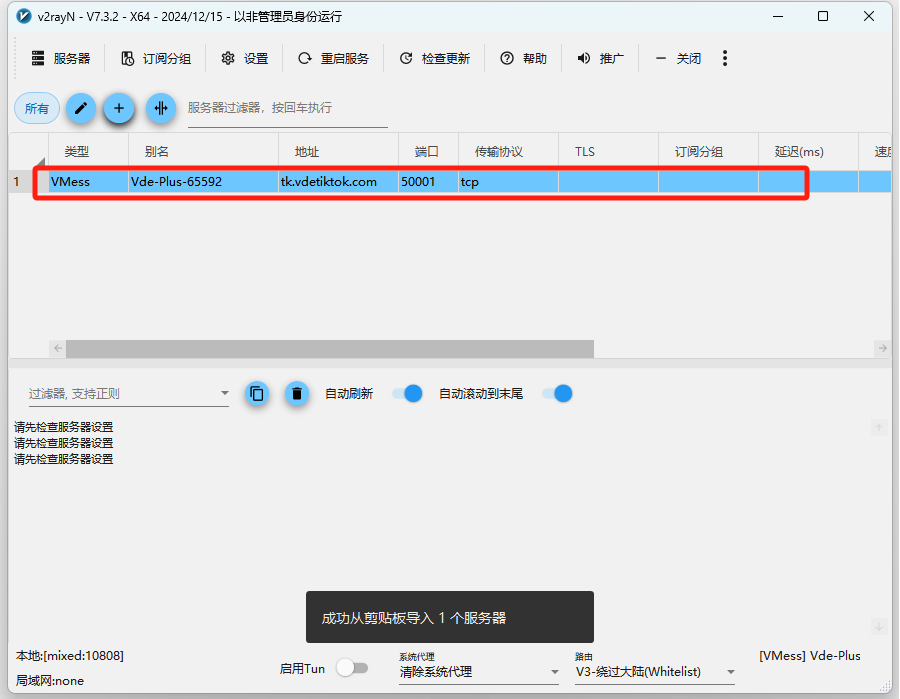The image size is (900, 699).
Task: Click the horizontal scrollbar of server list
Action: pyautogui.click(x=330, y=348)
